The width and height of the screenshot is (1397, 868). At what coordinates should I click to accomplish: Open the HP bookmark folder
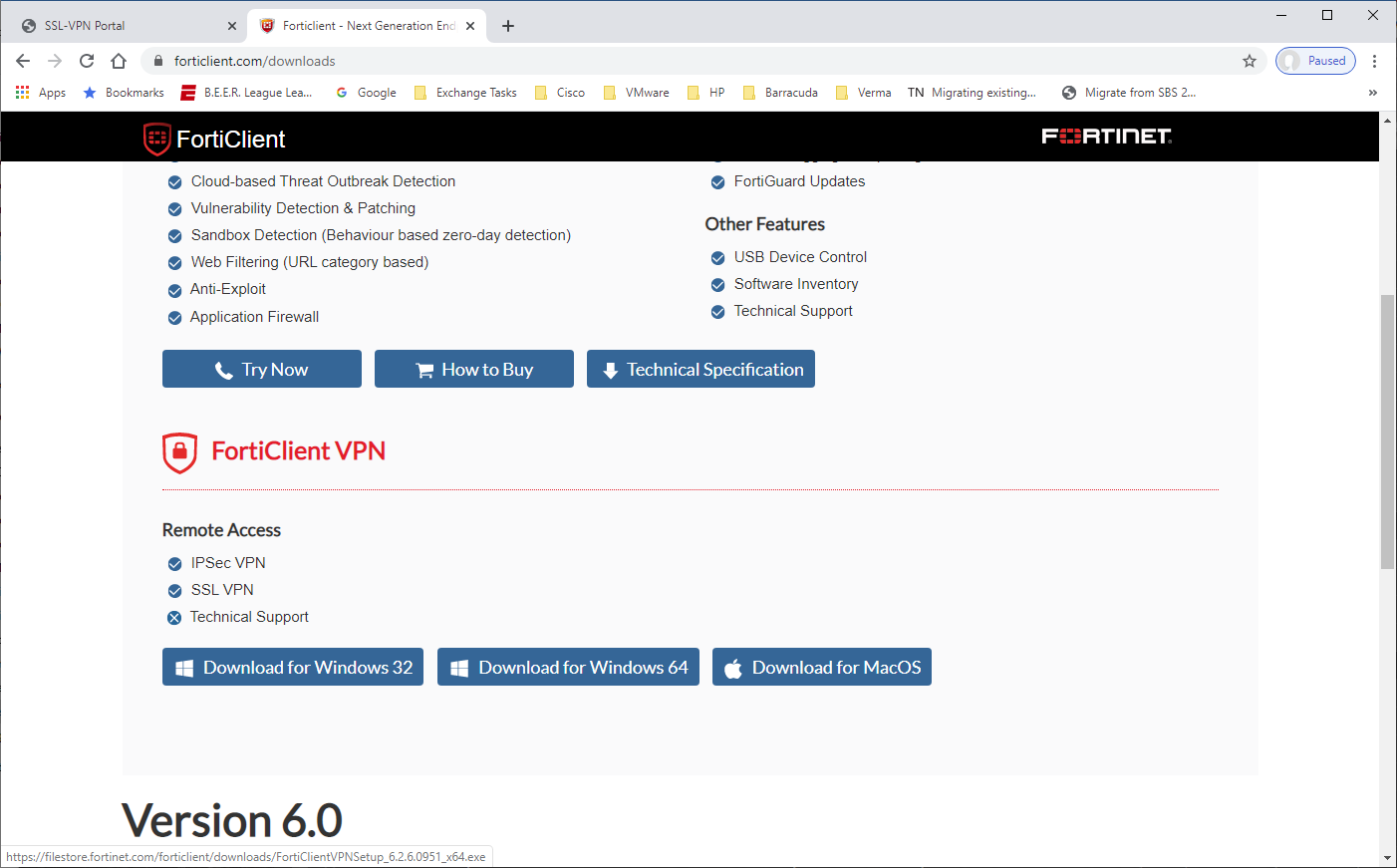[706, 93]
